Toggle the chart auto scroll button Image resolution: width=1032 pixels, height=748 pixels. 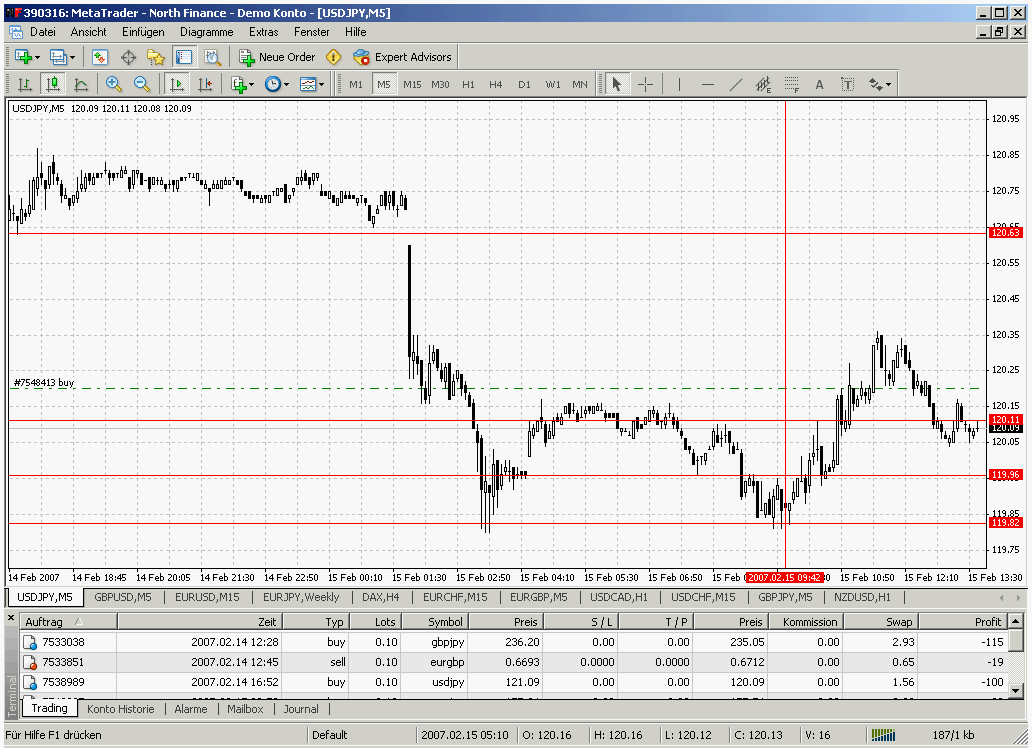[x=177, y=84]
